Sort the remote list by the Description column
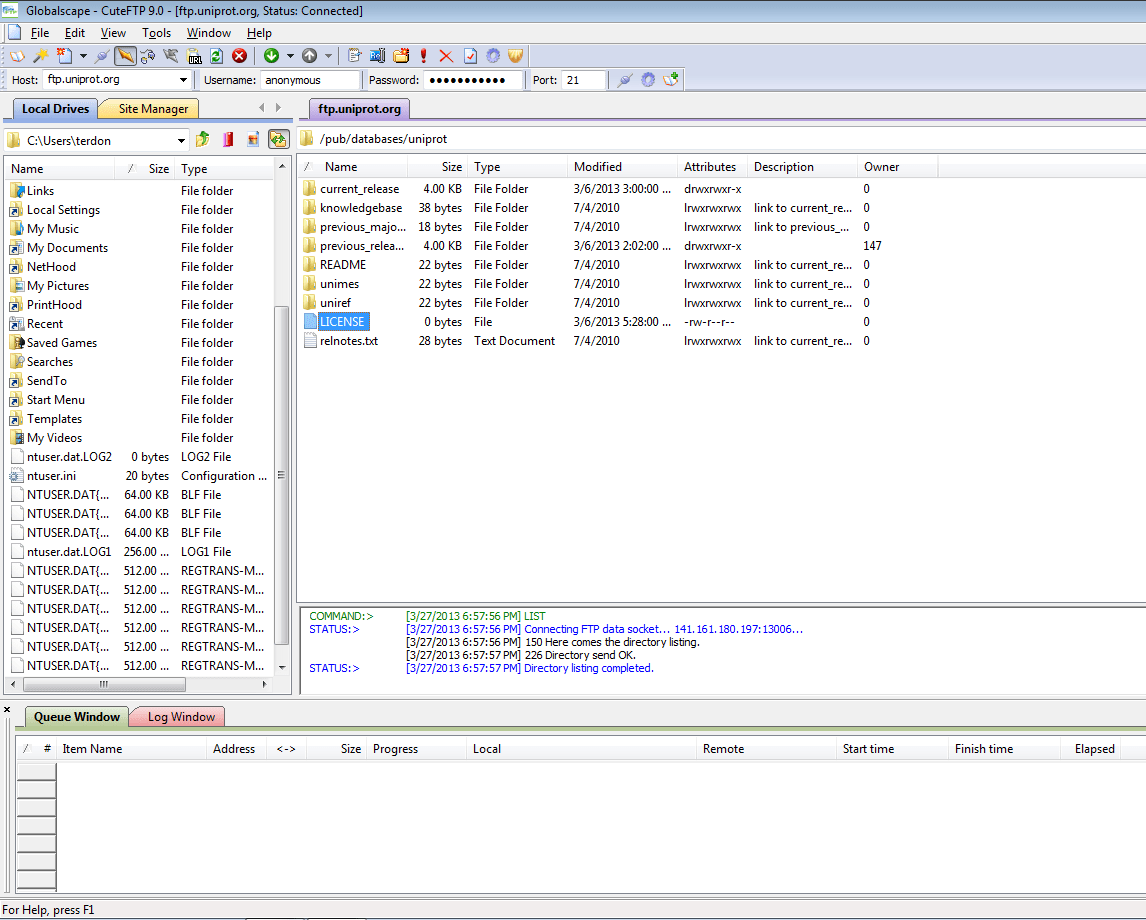 [x=802, y=167]
